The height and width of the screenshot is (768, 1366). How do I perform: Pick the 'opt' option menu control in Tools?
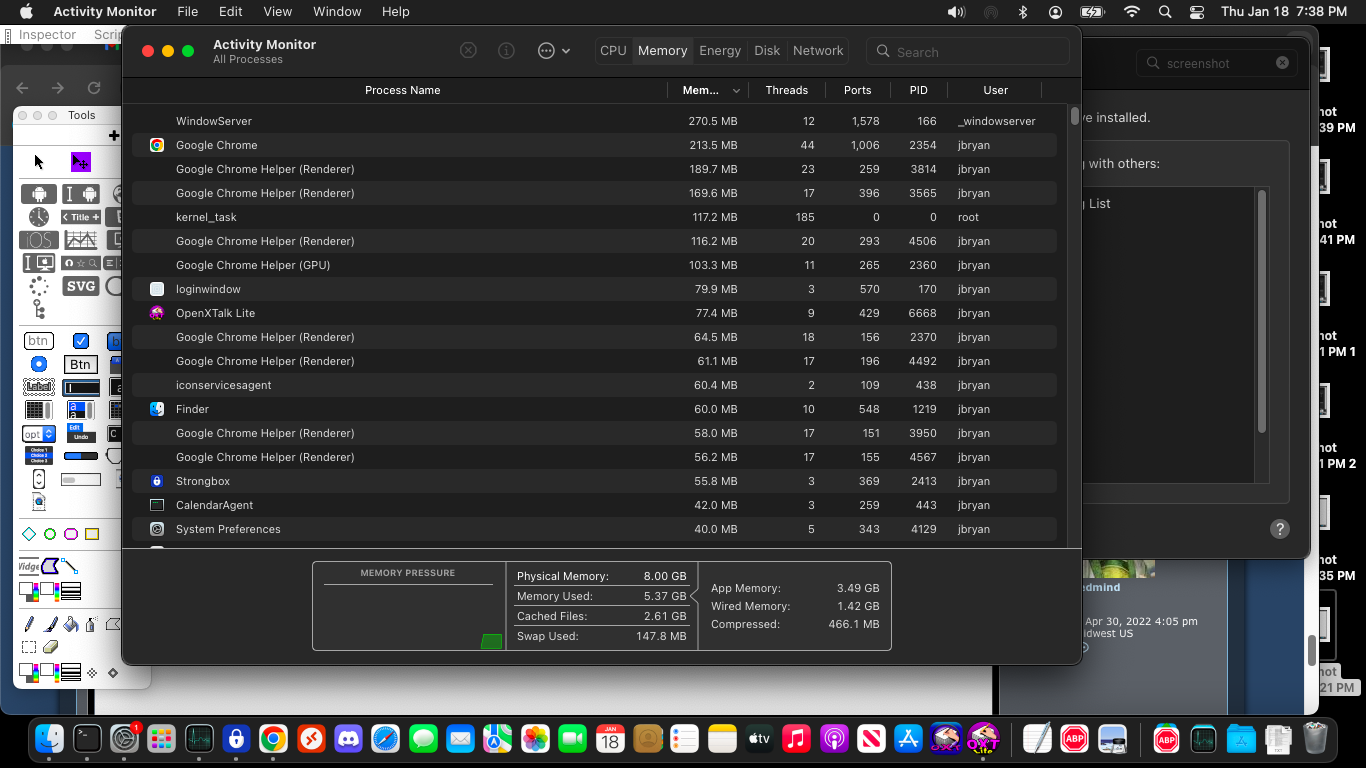tap(39, 434)
